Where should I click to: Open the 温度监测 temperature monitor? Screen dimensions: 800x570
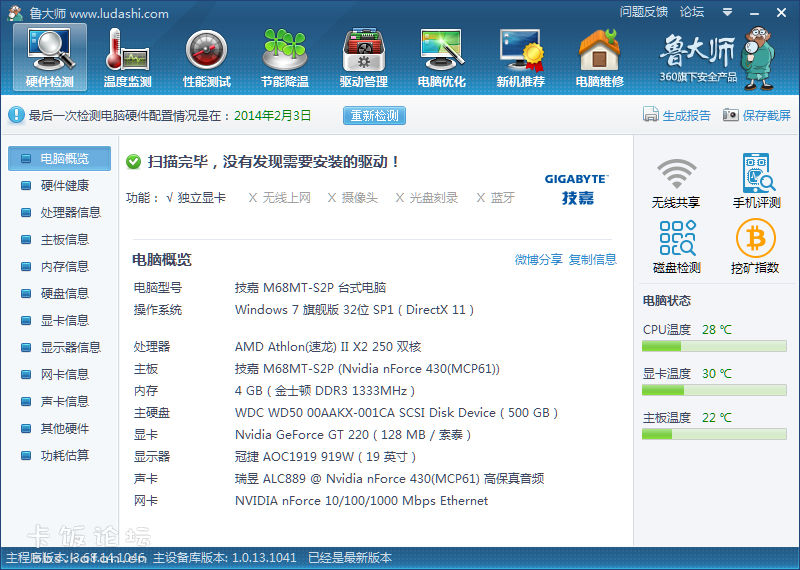coord(128,57)
